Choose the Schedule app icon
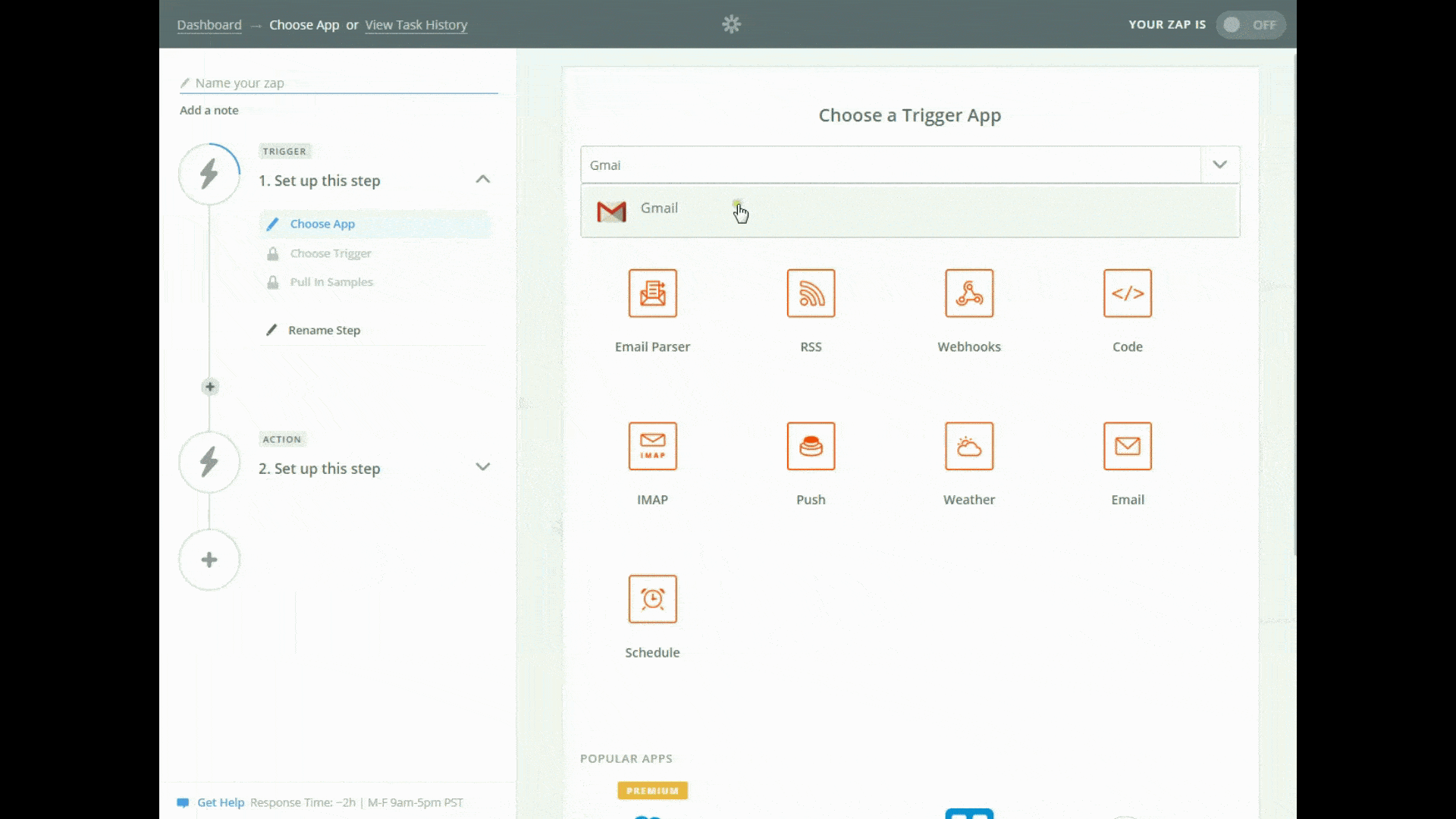Viewport: 1456px width, 819px height. click(x=652, y=599)
